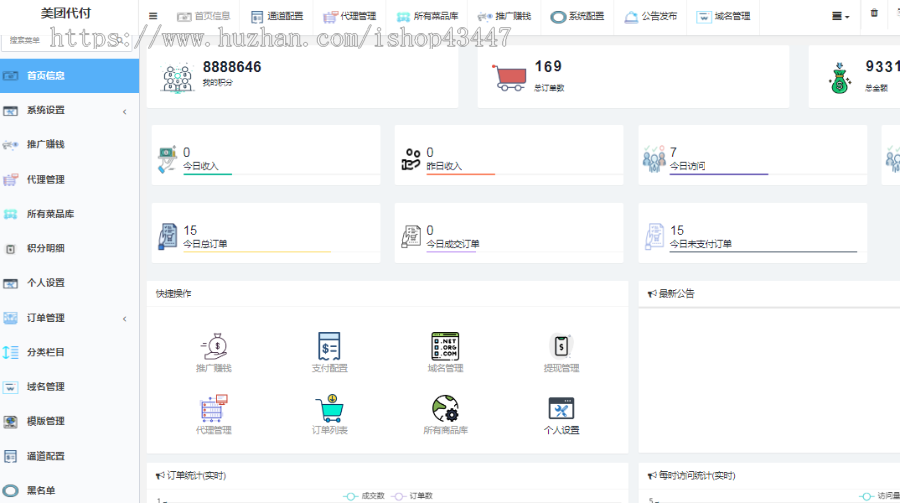Select 积分明细 in the sidebar
This screenshot has width=900, height=503.
click(46, 248)
